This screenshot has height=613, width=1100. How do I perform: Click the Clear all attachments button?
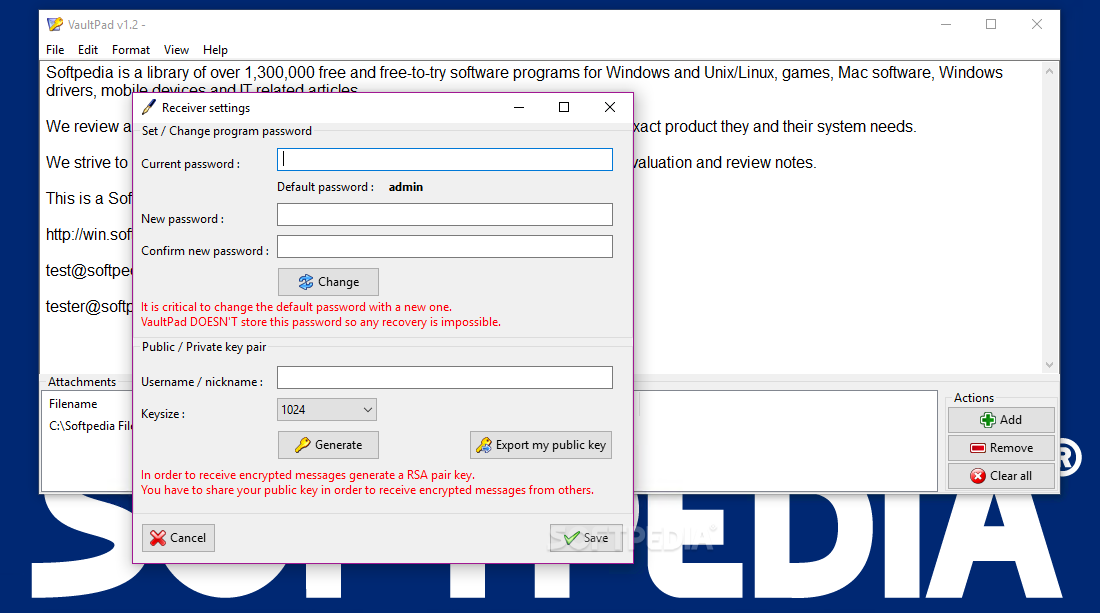pyautogui.click(x=1001, y=476)
